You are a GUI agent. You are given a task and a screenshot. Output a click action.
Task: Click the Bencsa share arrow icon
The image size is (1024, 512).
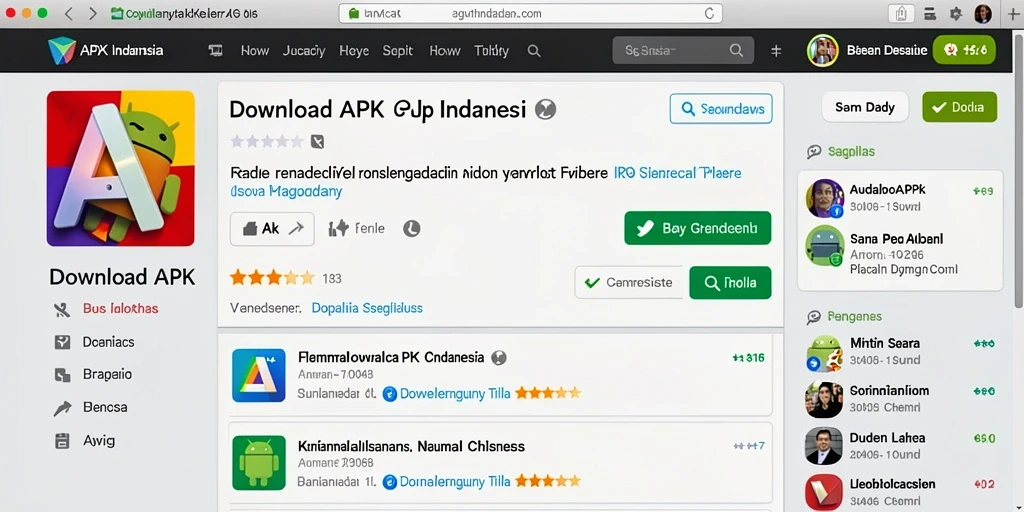click(x=62, y=408)
